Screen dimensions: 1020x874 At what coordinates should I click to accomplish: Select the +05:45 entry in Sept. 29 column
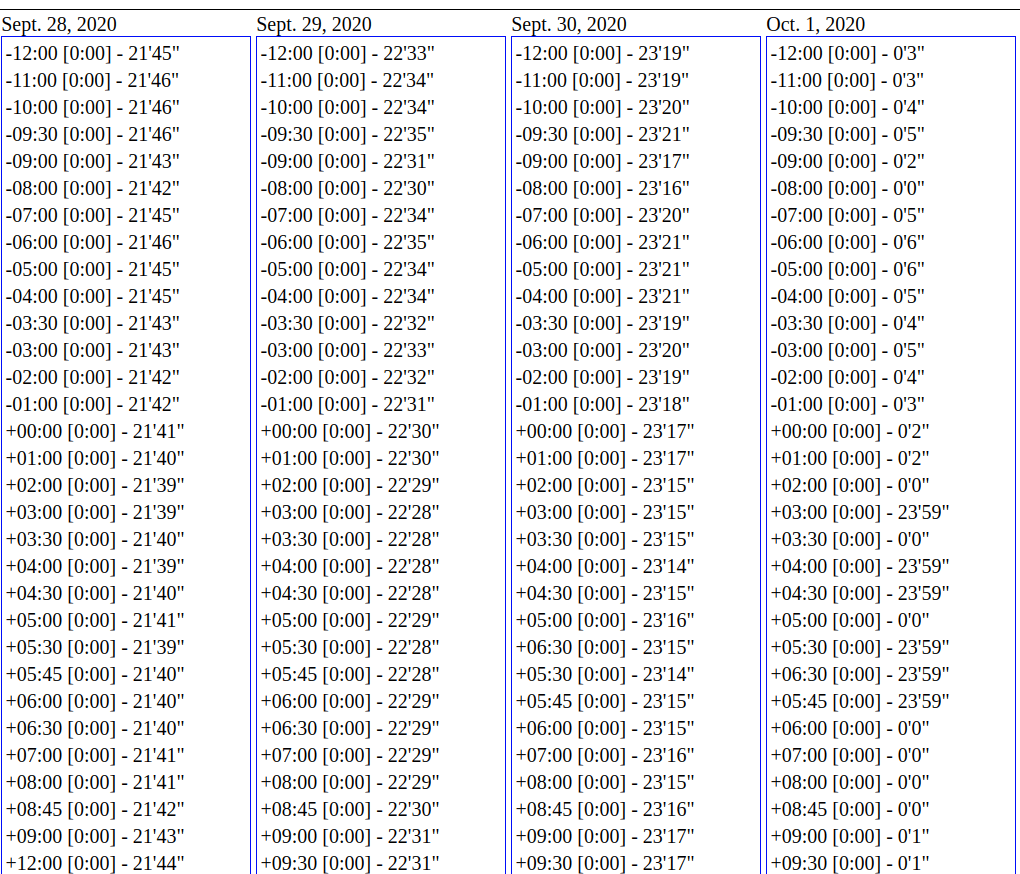point(350,674)
